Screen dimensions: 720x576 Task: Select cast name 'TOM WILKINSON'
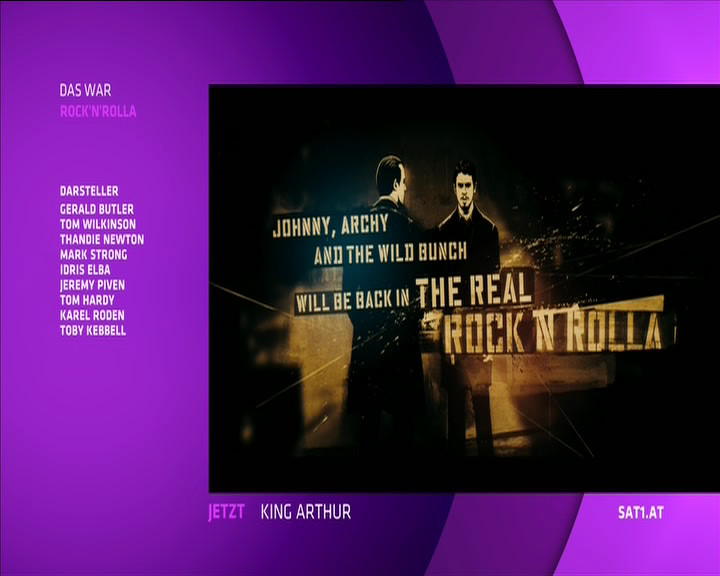point(98,224)
